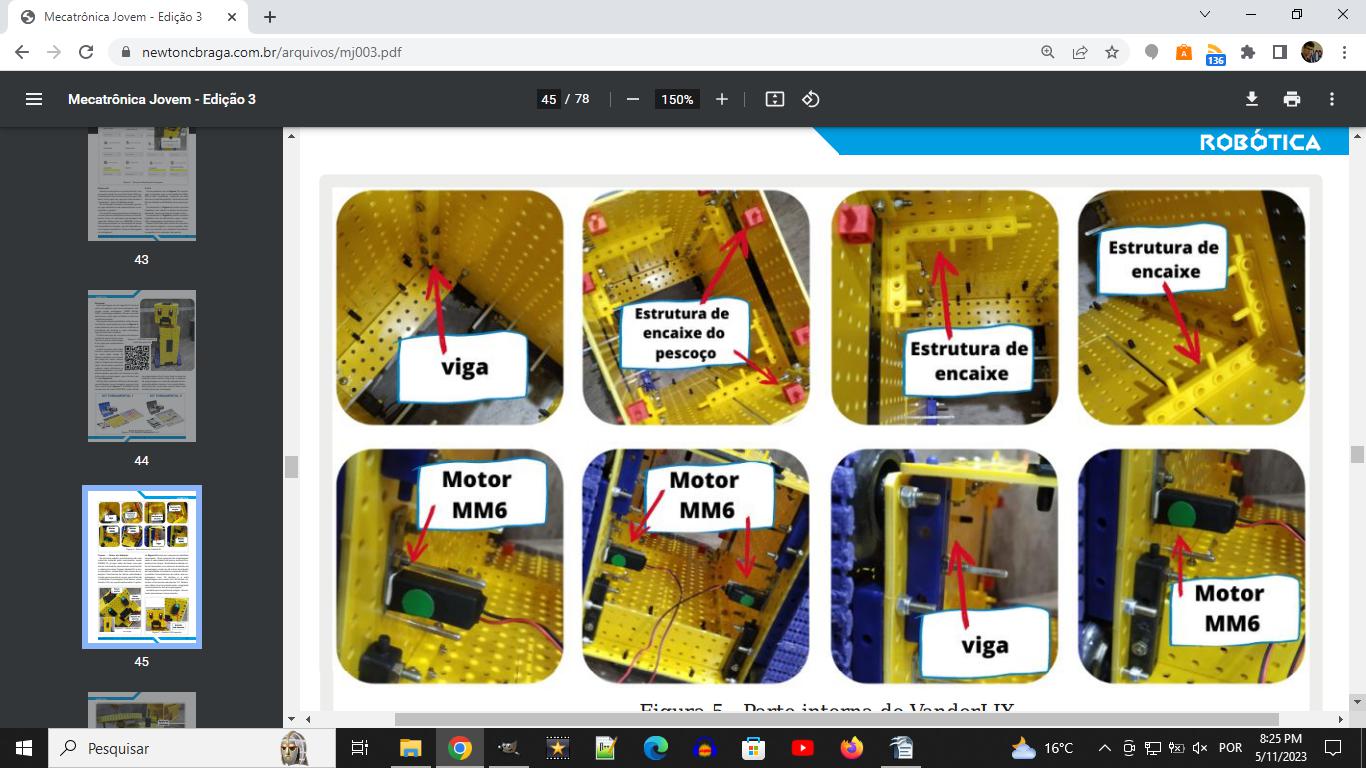
Task: Open the RSS feed extension showing 136
Action: pyautogui.click(x=1216, y=54)
